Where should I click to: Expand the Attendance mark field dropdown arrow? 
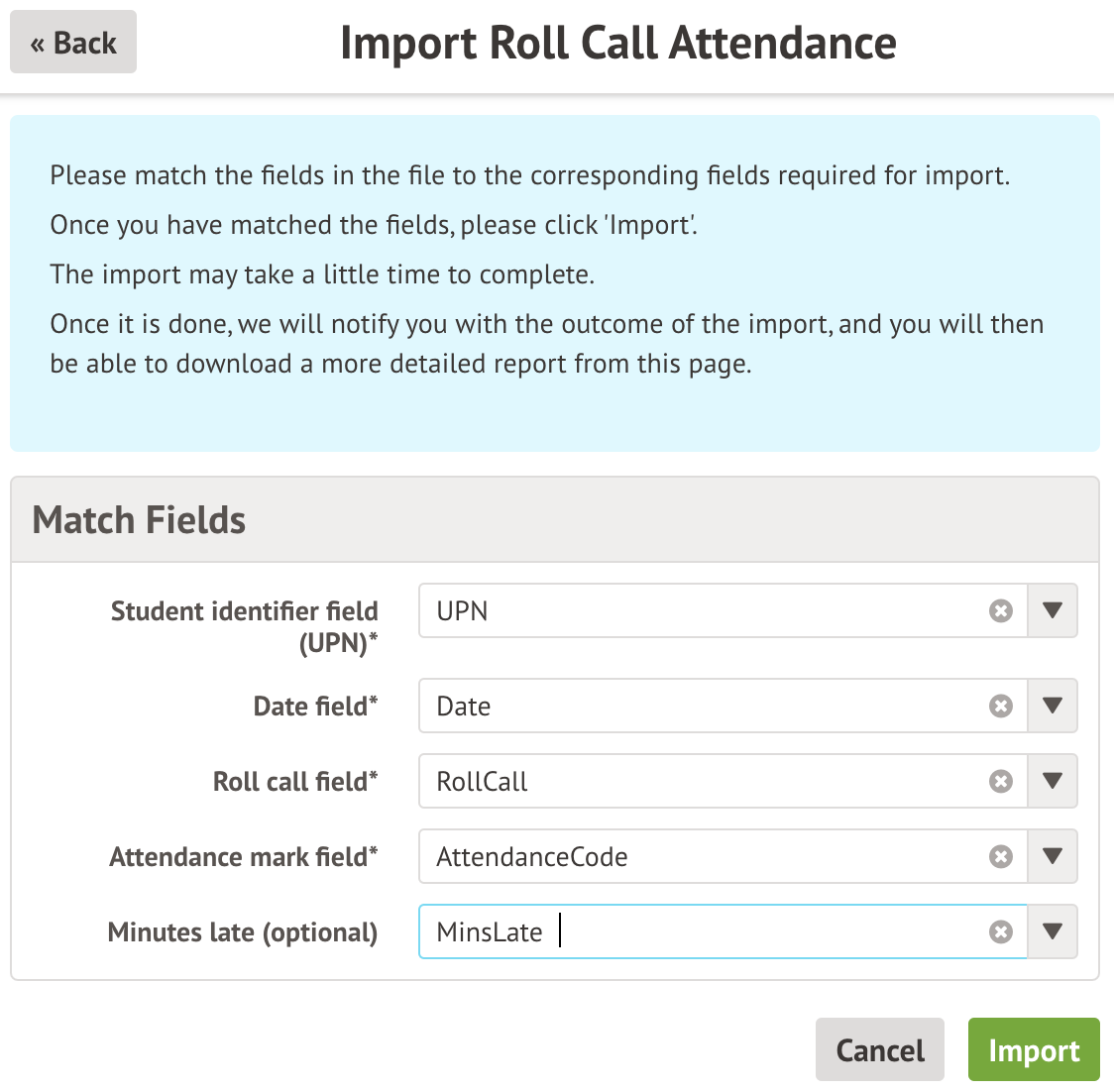coord(1053,856)
